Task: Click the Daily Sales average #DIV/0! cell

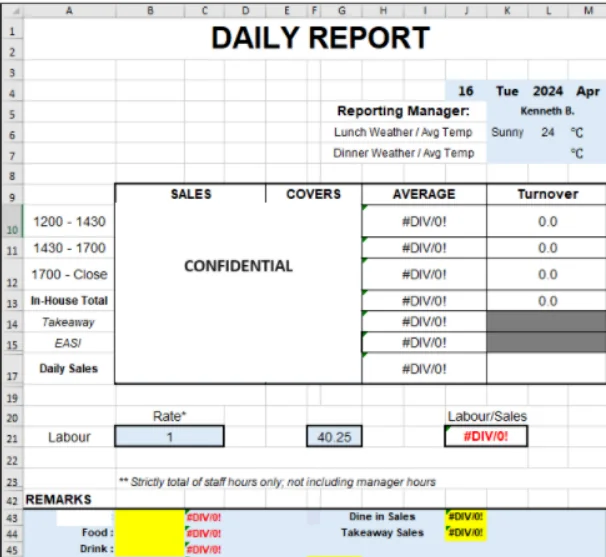Action: click(424, 369)
